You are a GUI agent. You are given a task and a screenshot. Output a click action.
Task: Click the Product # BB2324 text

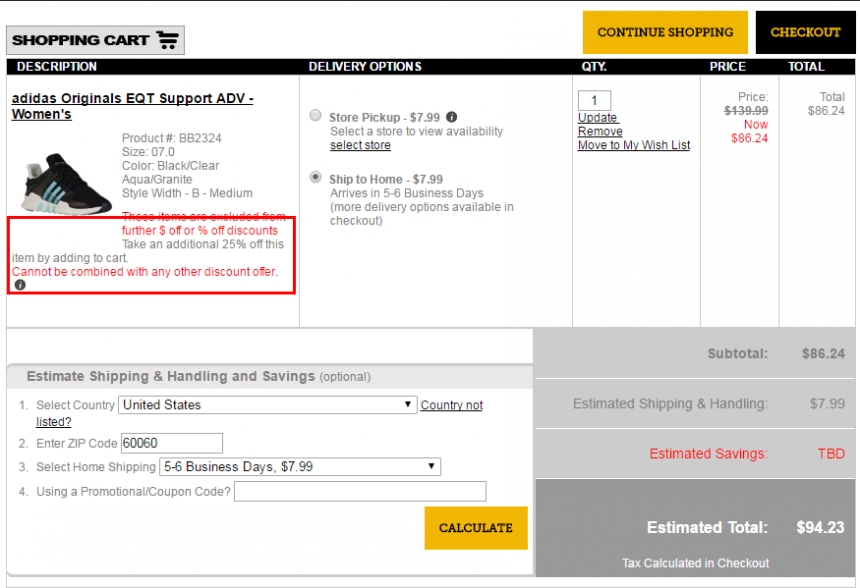point(172,138)
